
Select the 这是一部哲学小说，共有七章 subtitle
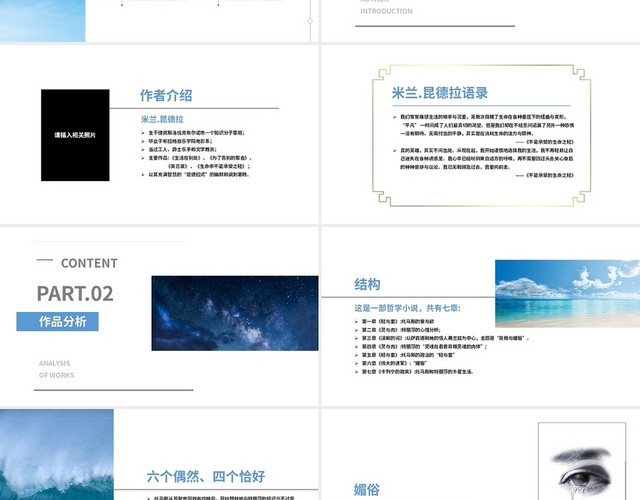pos(407,308)
